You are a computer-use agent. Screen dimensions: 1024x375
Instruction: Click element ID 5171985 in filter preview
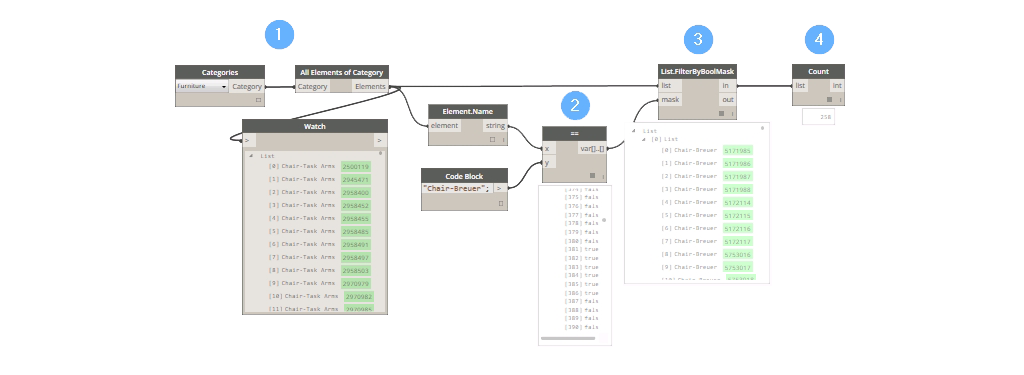click(738, 150)
